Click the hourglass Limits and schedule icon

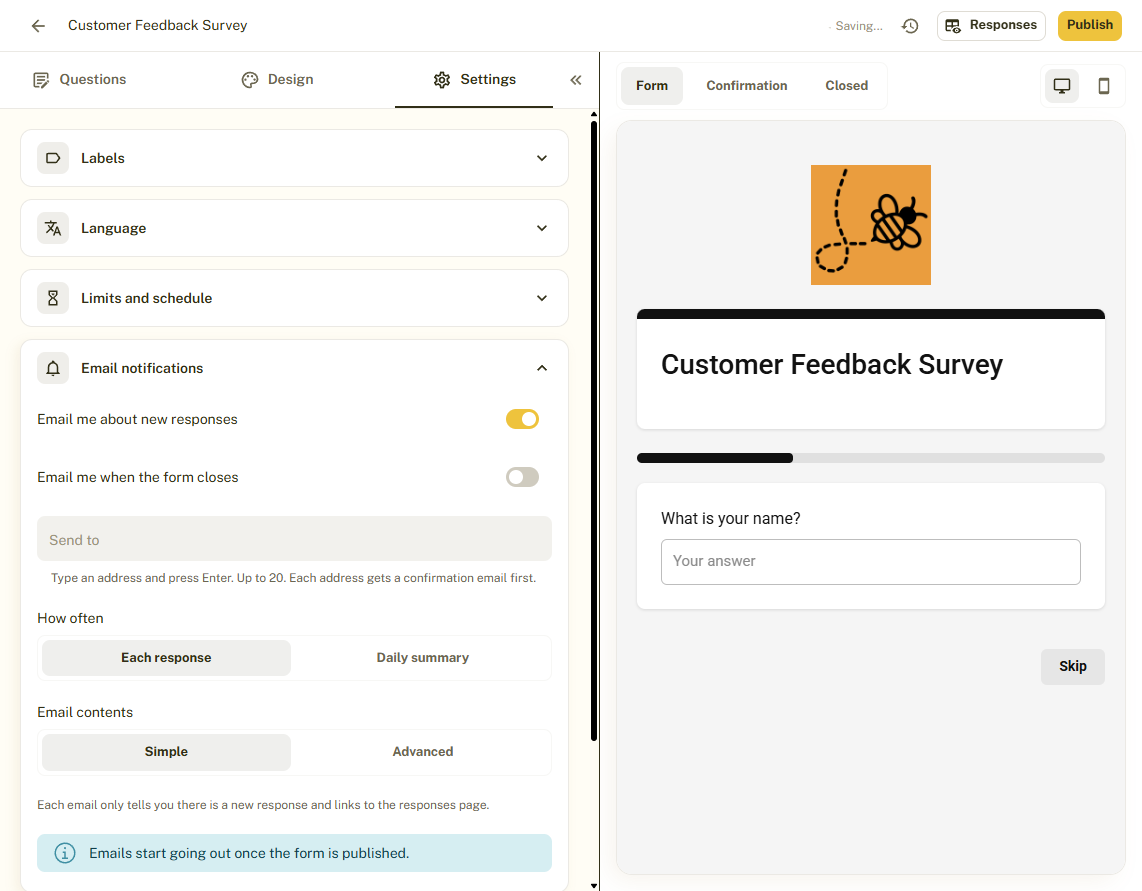pyautogui.click(x=53, y=298)
